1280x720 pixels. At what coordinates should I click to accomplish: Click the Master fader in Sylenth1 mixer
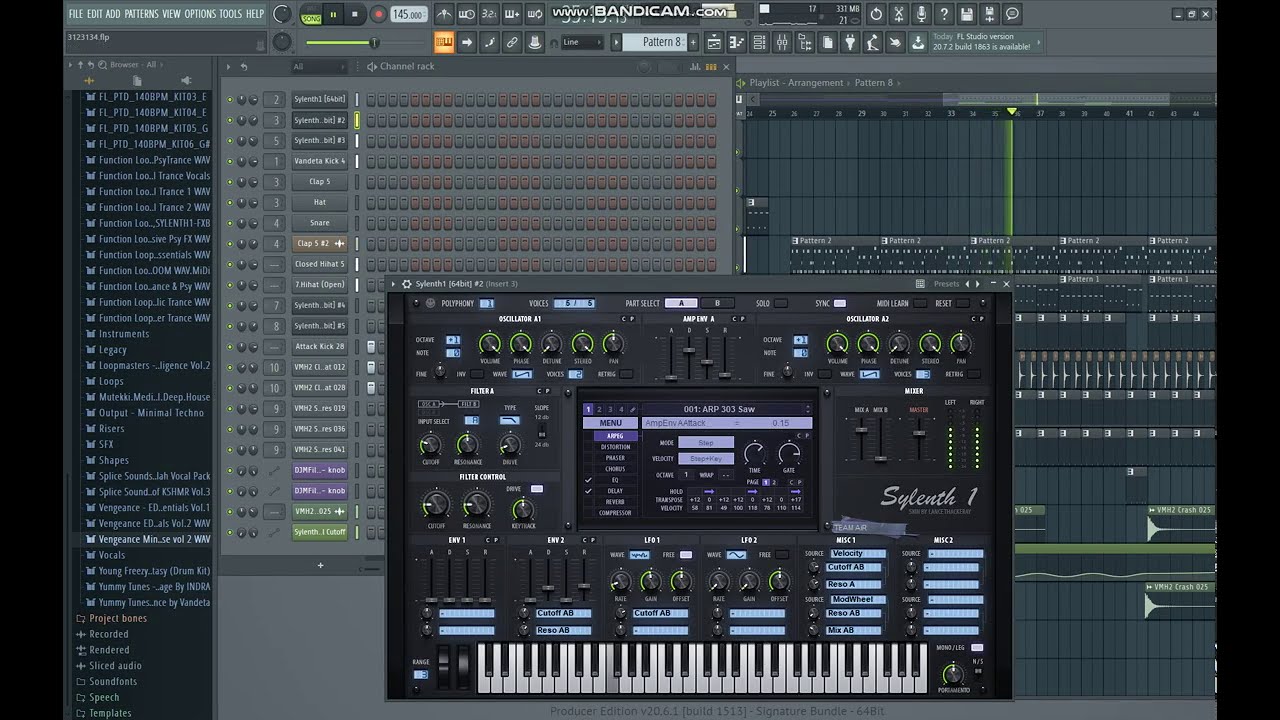point(918,433)
